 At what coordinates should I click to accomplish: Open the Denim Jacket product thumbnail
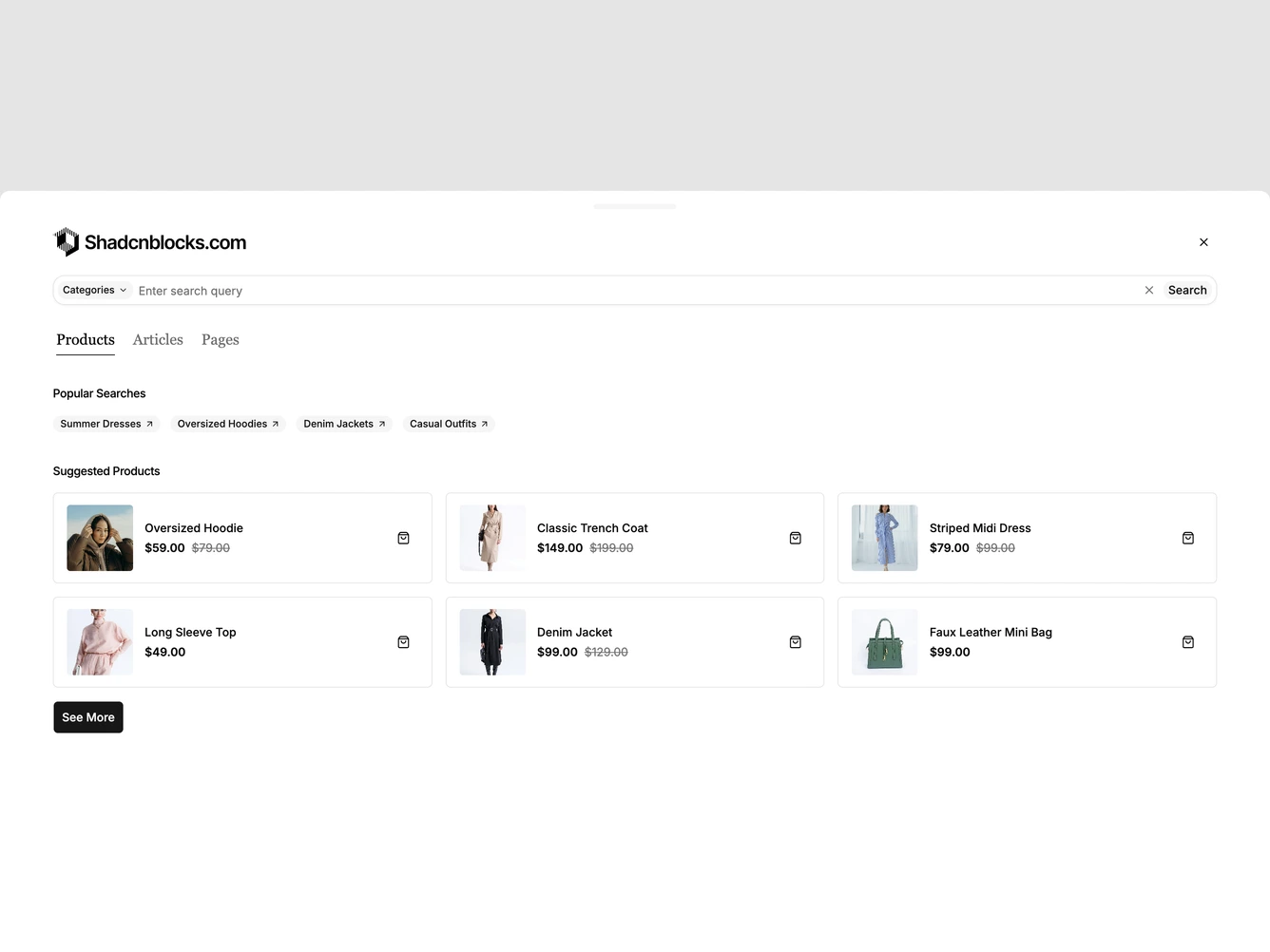click(492, 642)
